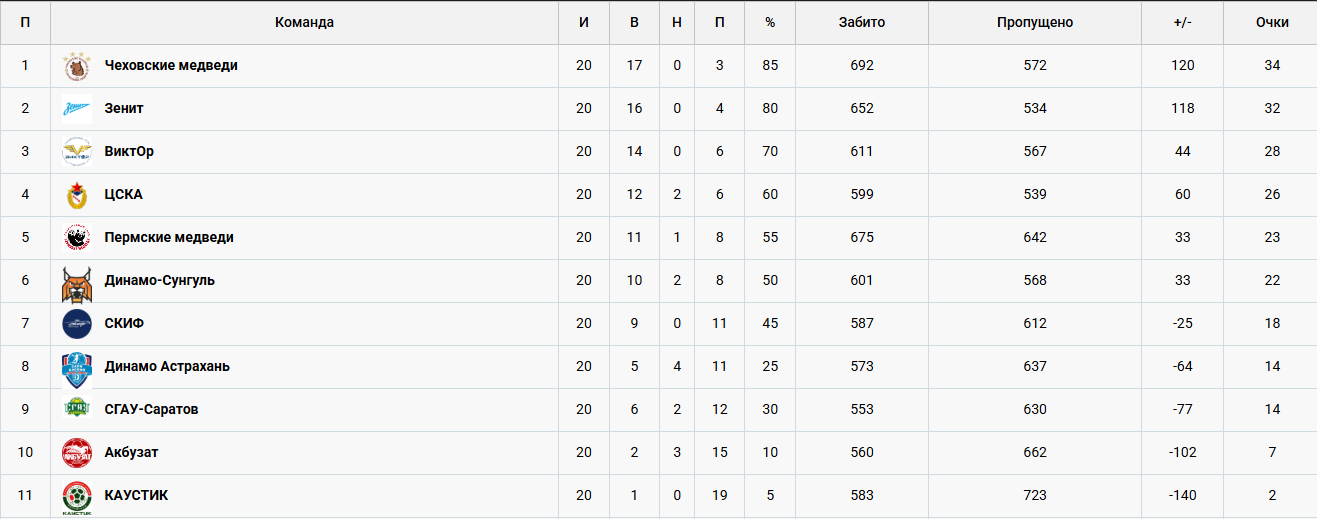Image resolution: width=1317 pixels, height=519 pixels.
Task: Click the Пропущено column header
Action: [1034, 22]
